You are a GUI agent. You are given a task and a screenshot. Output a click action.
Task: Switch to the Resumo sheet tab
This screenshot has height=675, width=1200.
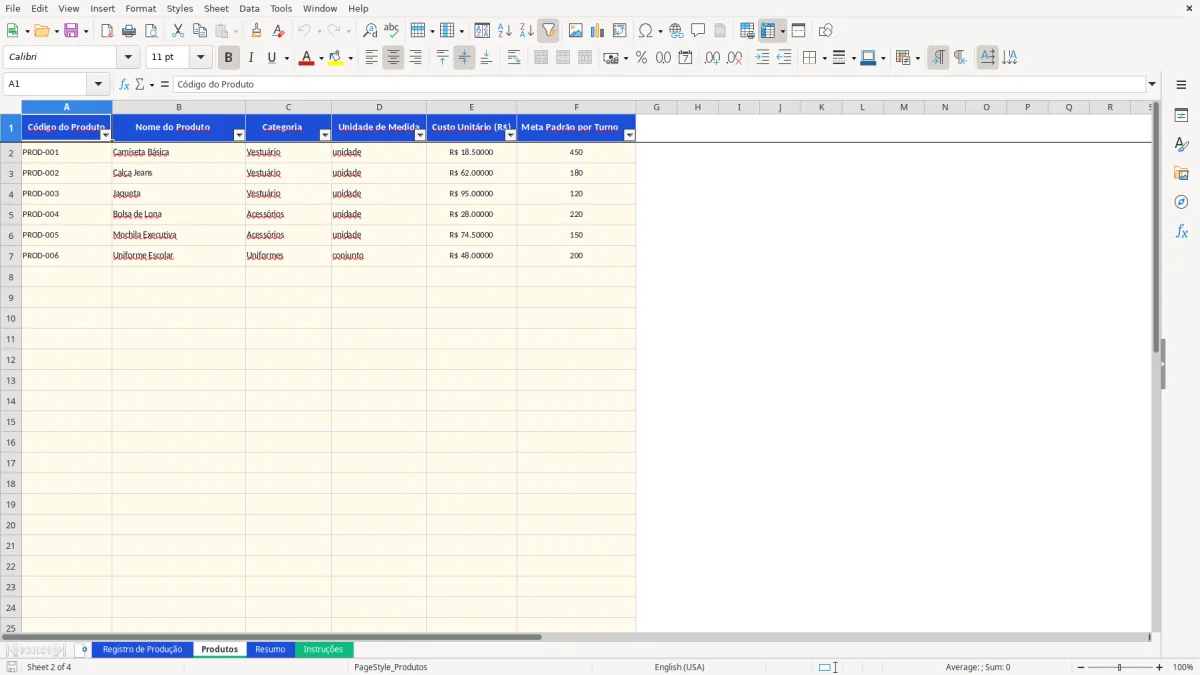coord(270,649)
